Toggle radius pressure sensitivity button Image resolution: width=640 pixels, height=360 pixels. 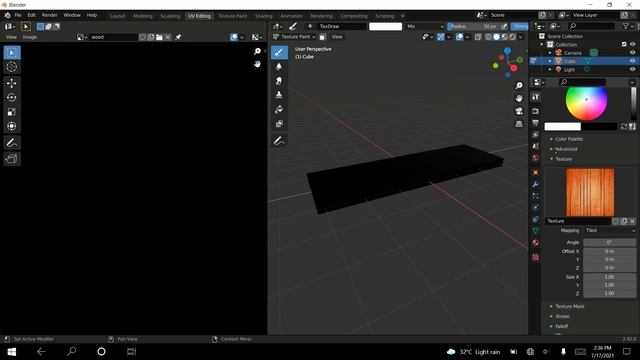pyautogui.click(x=504, y=26)
